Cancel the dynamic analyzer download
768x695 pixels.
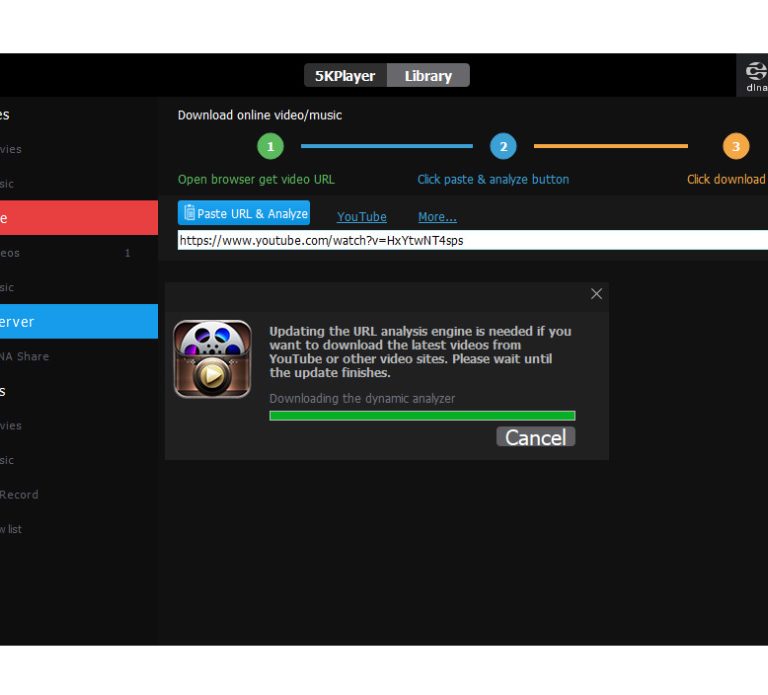point(535,437)
